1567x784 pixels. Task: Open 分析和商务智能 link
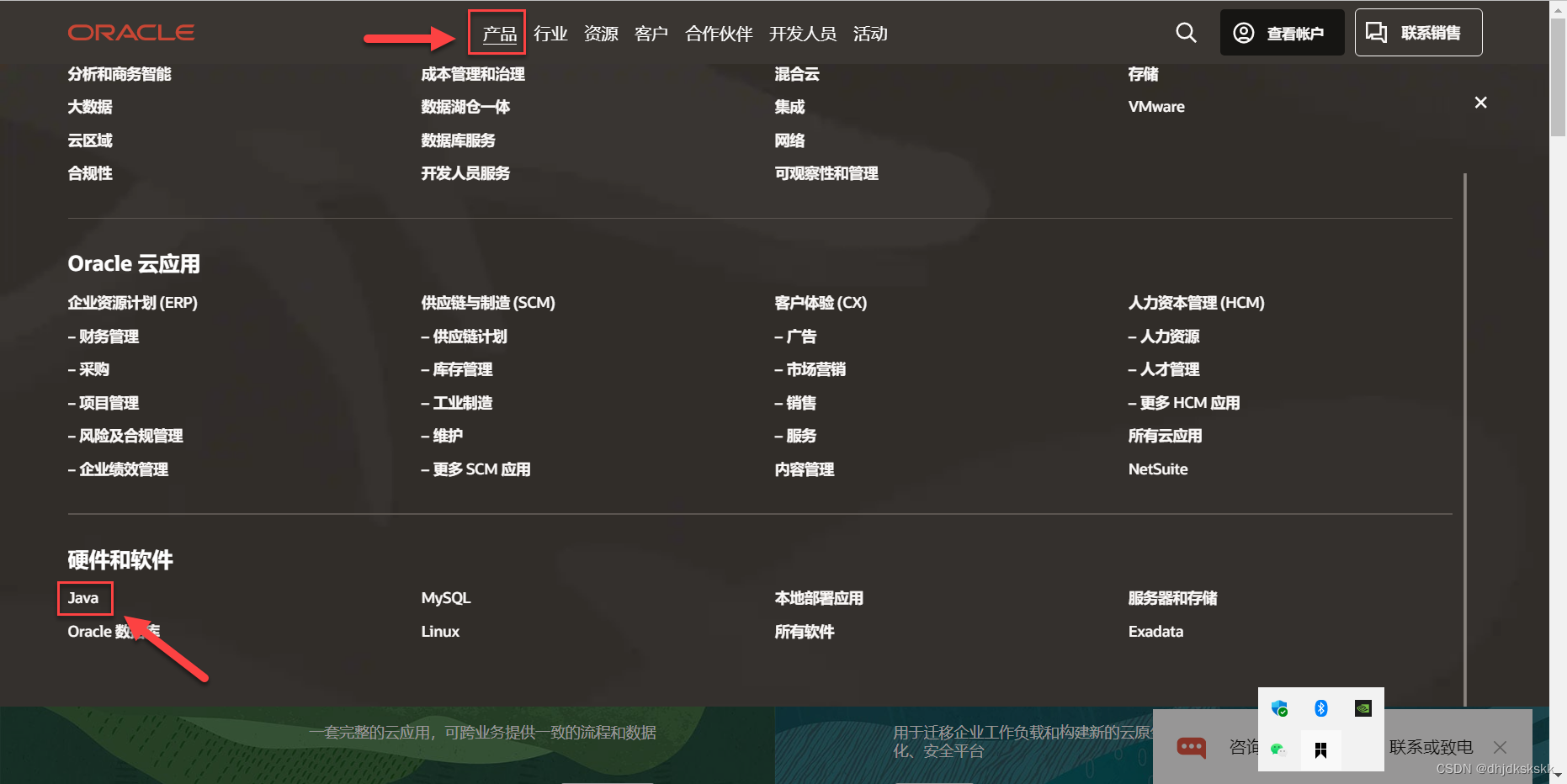point(120,74)
